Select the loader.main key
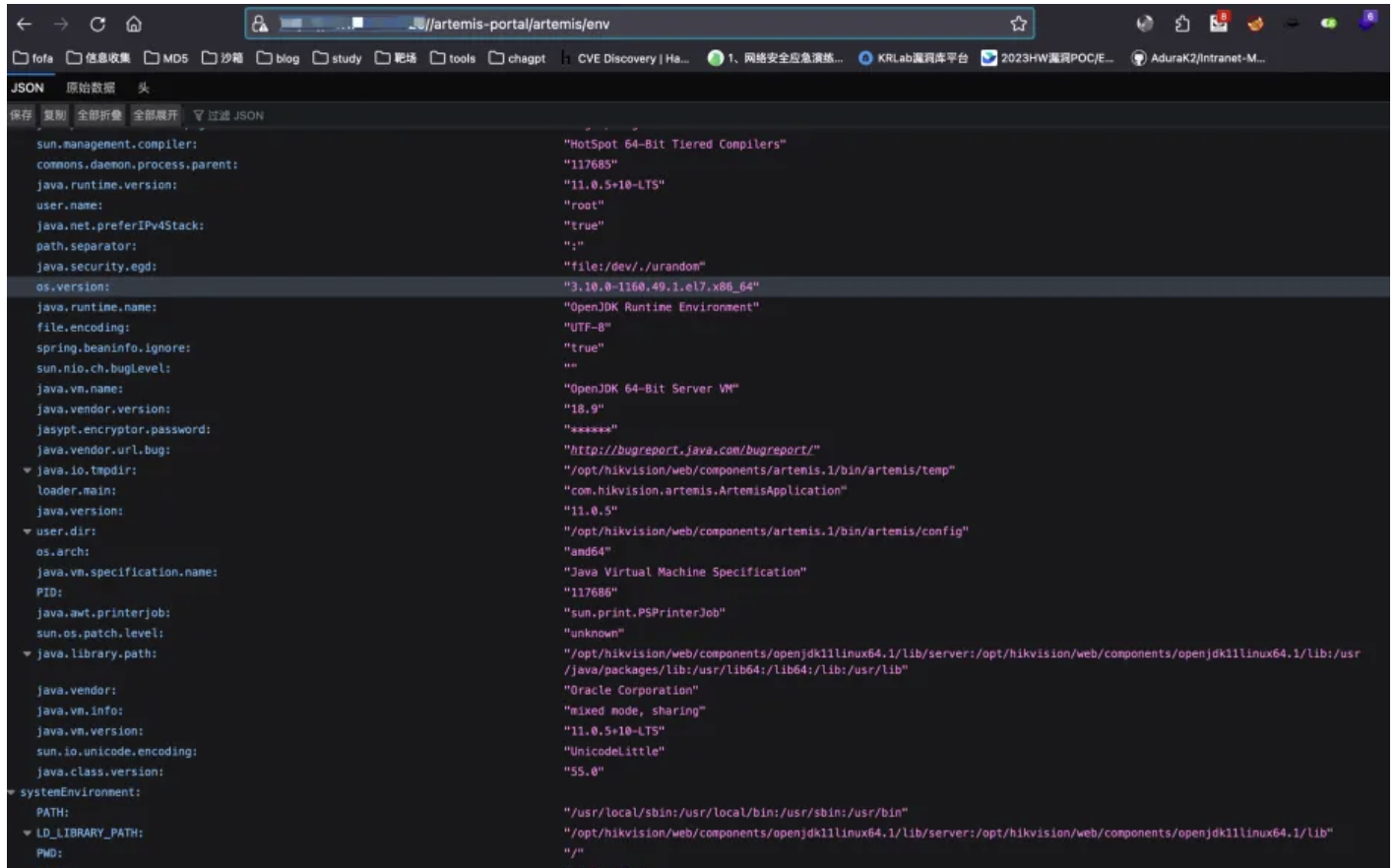This screenshot has height=868, width=1396. pyautogui.click(x=76, y=491)
